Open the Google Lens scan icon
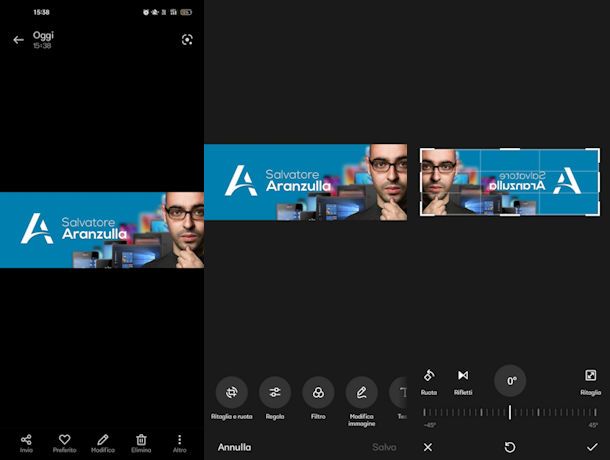Image resolution: width=610 pixels, height=460 pixels. (x=187, y=40)
